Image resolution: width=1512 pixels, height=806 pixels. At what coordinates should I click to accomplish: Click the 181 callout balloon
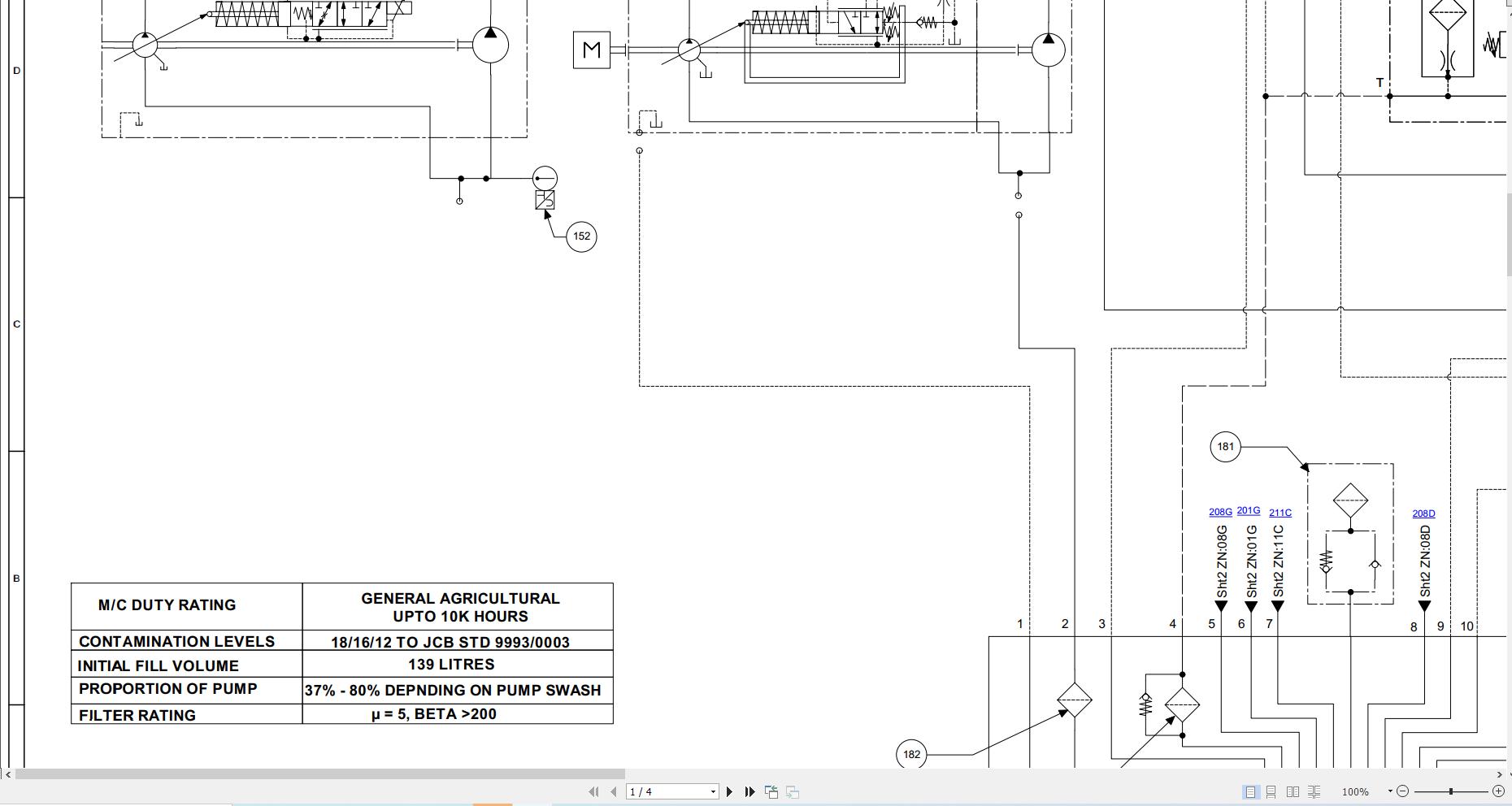[x=1225, y=446]
